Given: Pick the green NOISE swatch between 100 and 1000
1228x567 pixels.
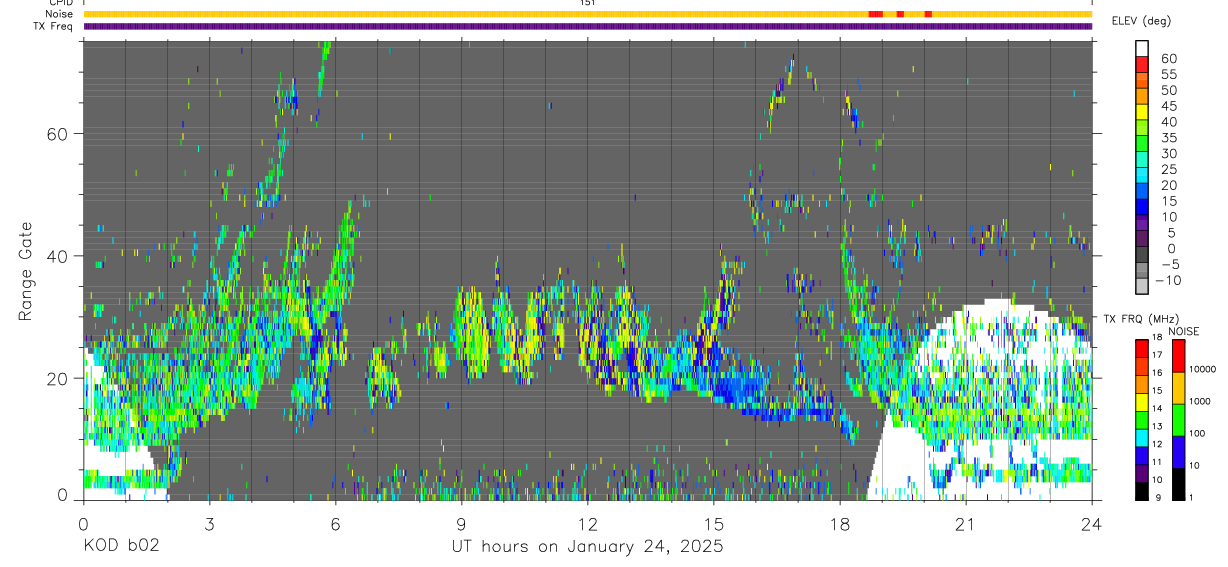Looking at the screenshot, I should [1179, 419].
